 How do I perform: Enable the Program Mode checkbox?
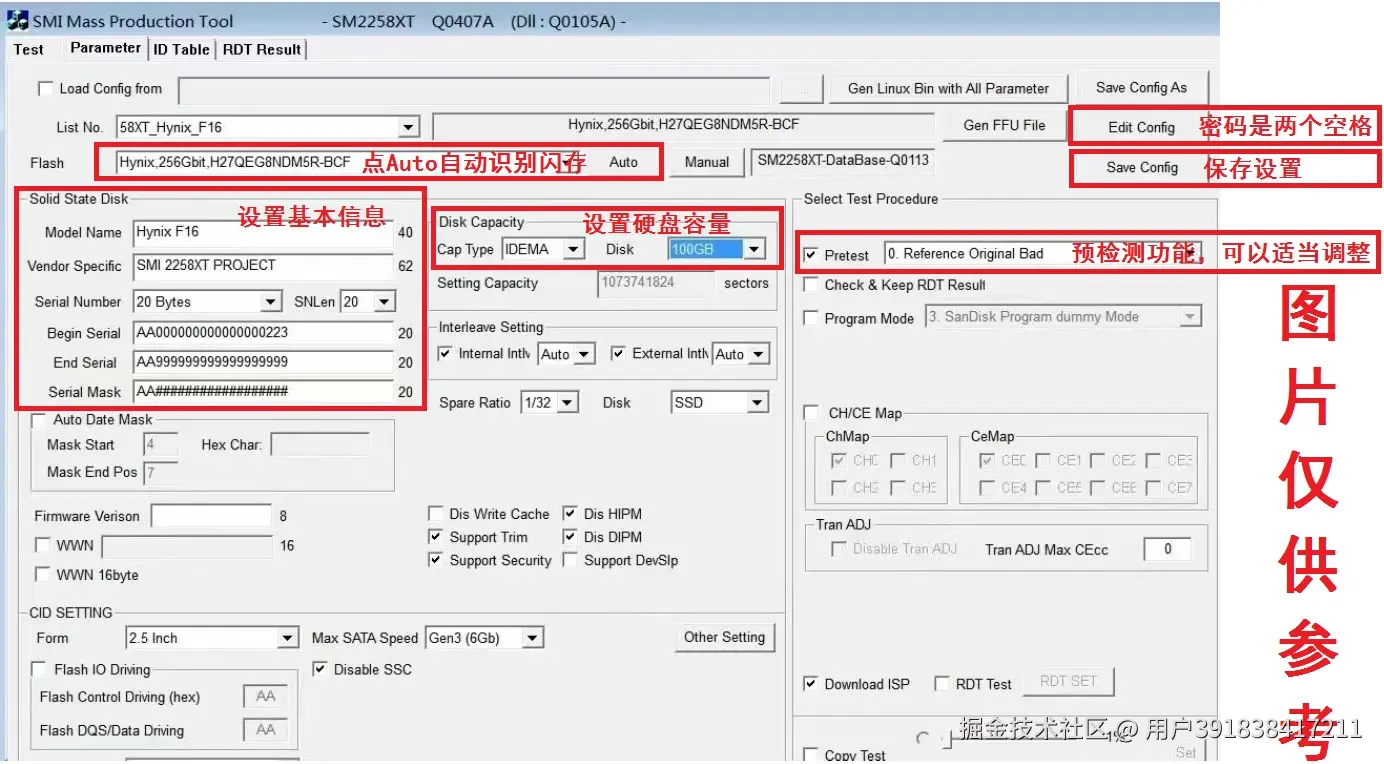click(811, 318)
